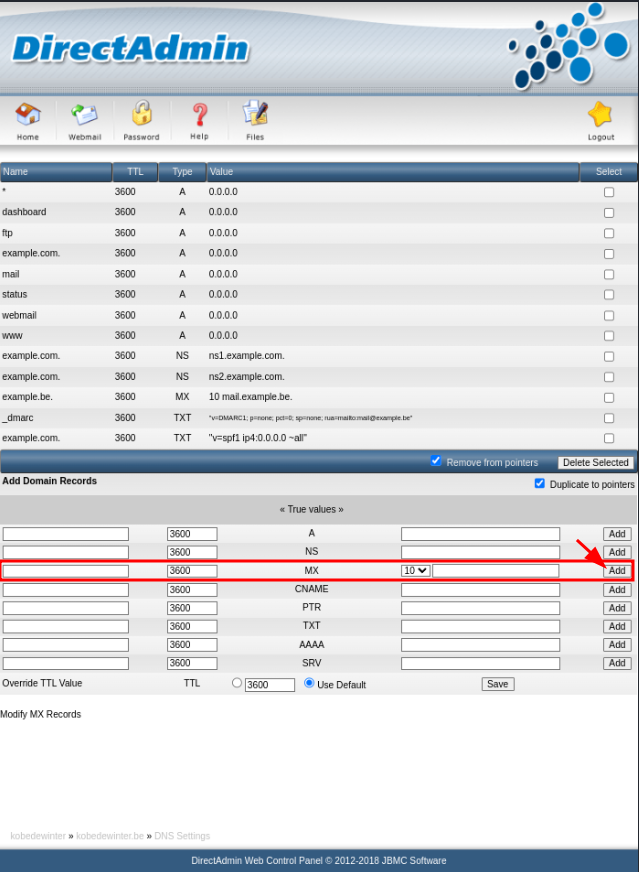Click the Select column header

(x=609, y=172)
